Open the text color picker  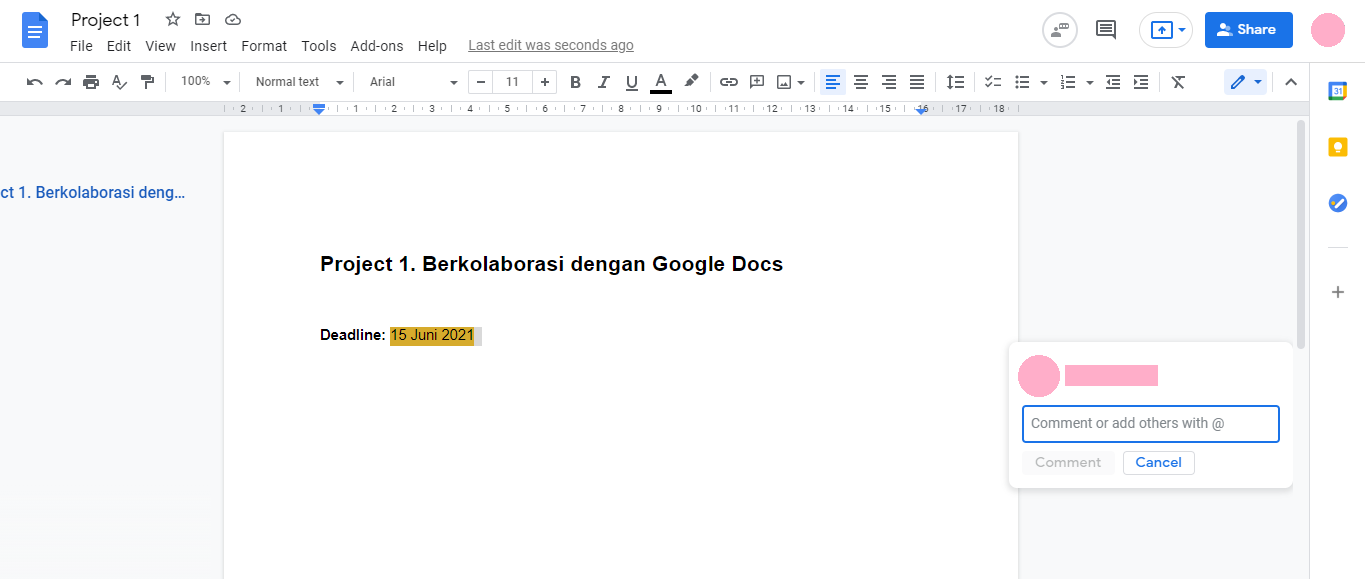(660, 82)
